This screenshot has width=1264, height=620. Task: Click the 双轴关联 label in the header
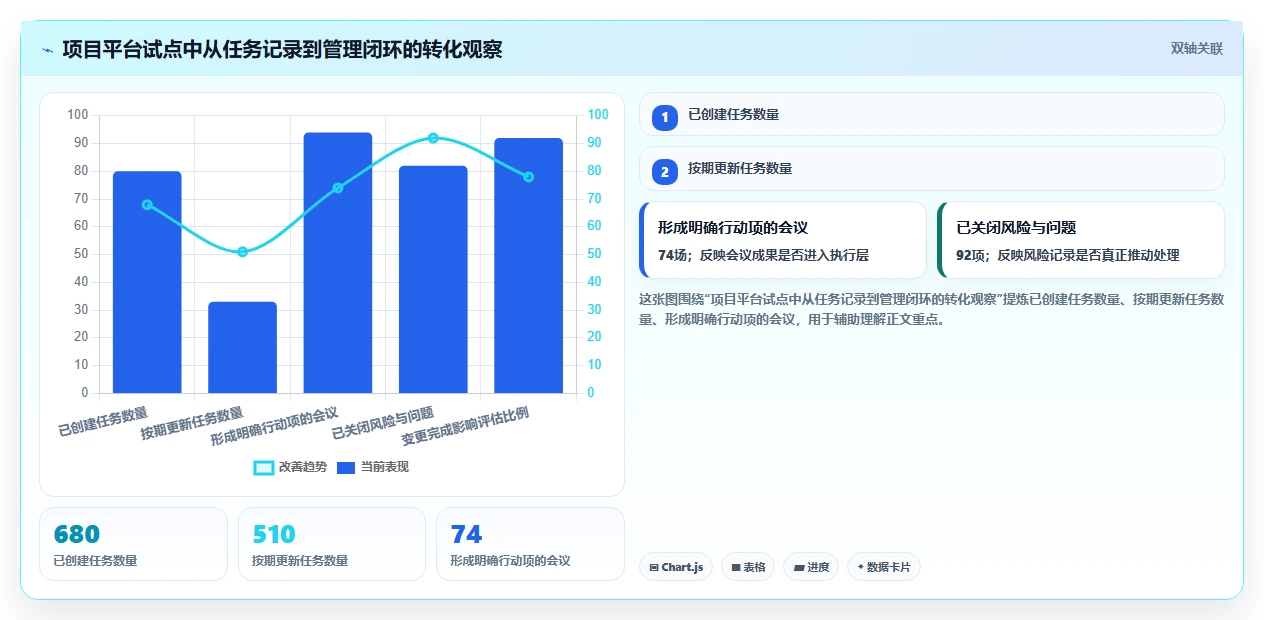pyautogui.click(x=1197, y=49)
